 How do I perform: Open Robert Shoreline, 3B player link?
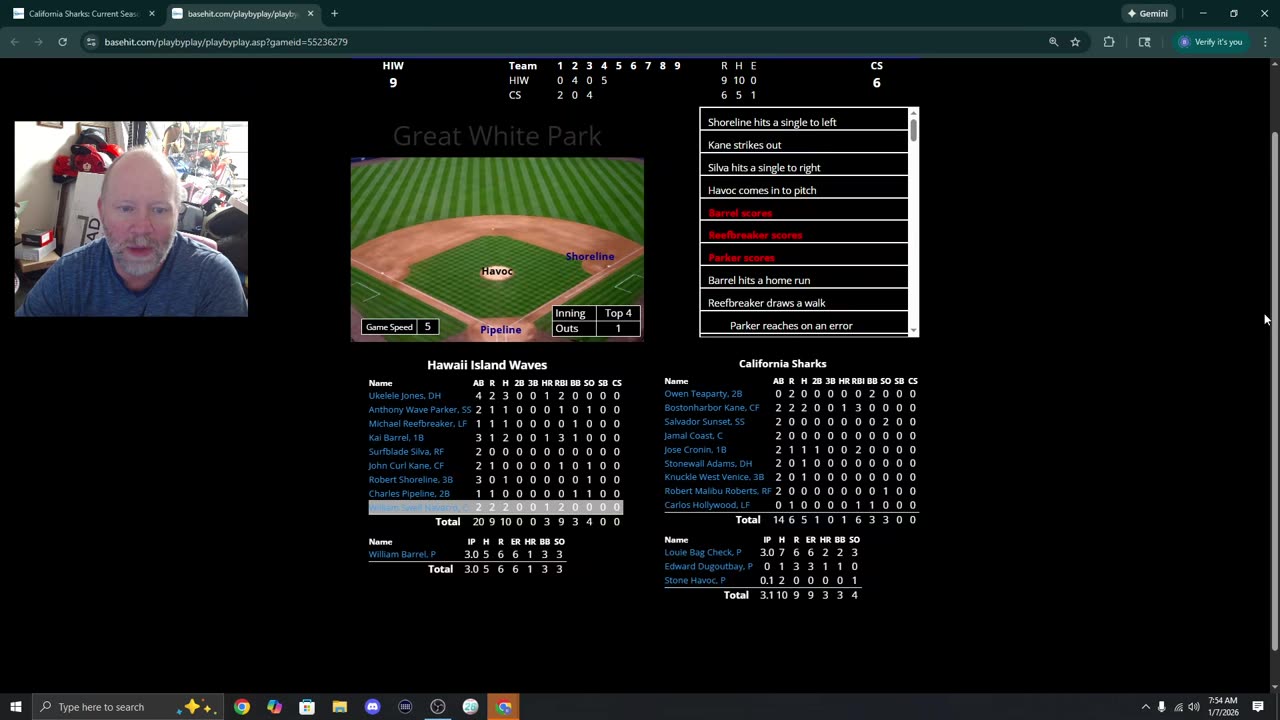click(x=410, y=479)
